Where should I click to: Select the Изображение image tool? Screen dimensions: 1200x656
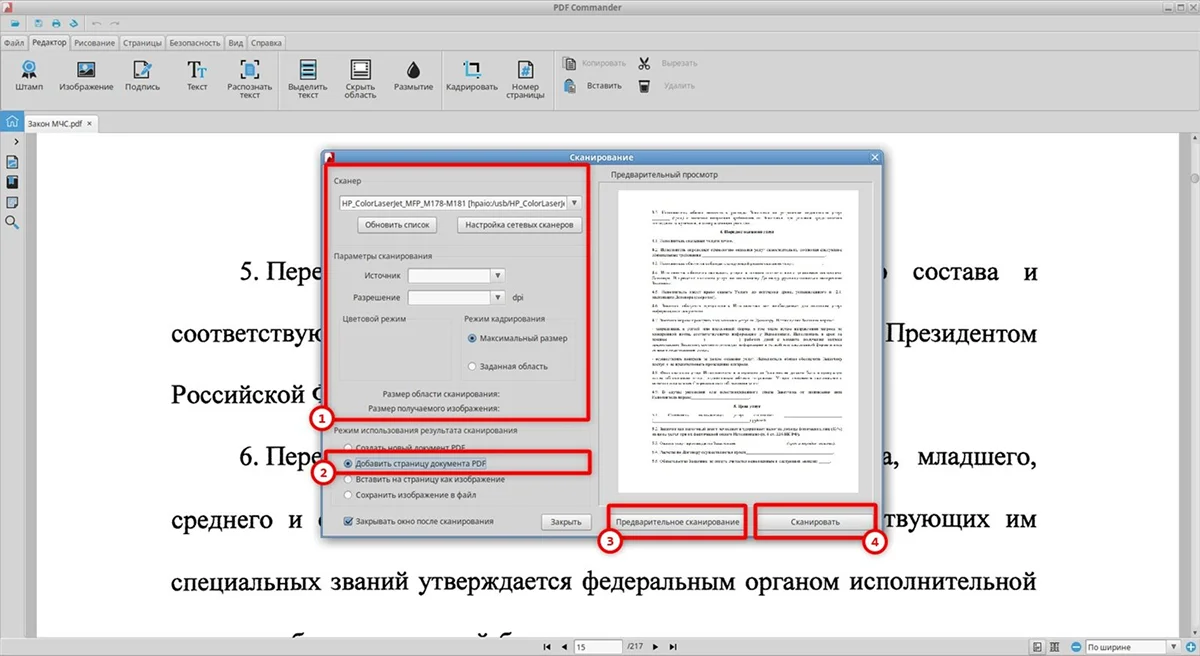86,72
